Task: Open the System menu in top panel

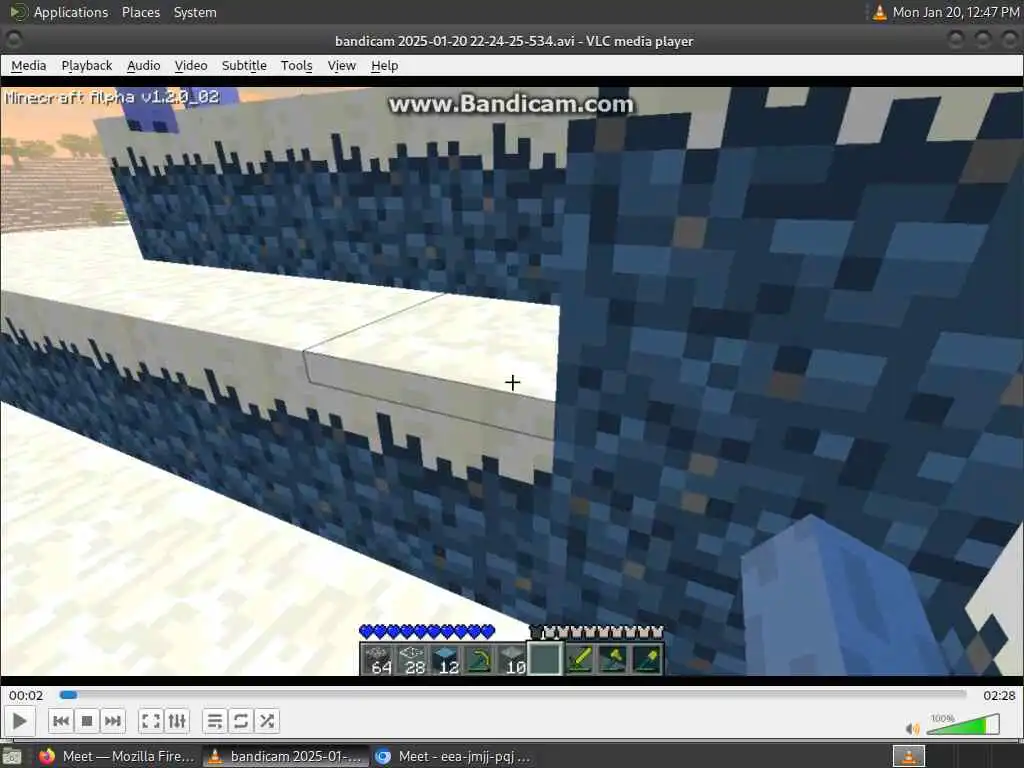Action: [x=195, y=12]
